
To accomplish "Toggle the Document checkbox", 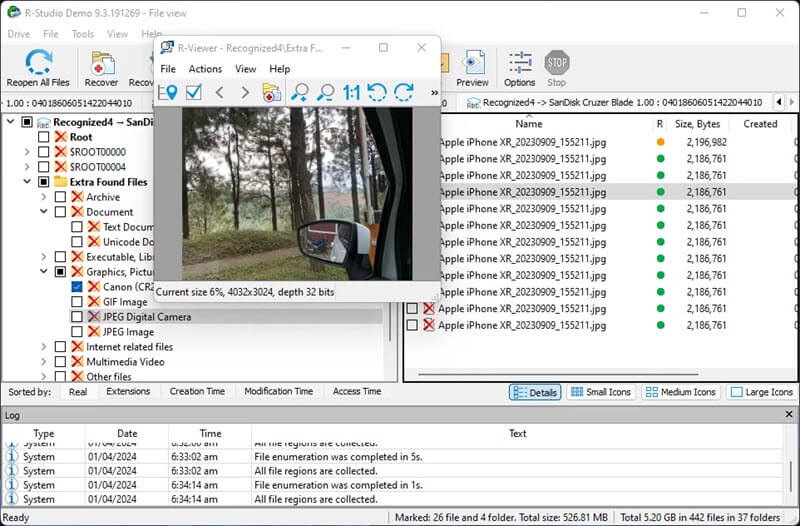I will pos(60,212).
